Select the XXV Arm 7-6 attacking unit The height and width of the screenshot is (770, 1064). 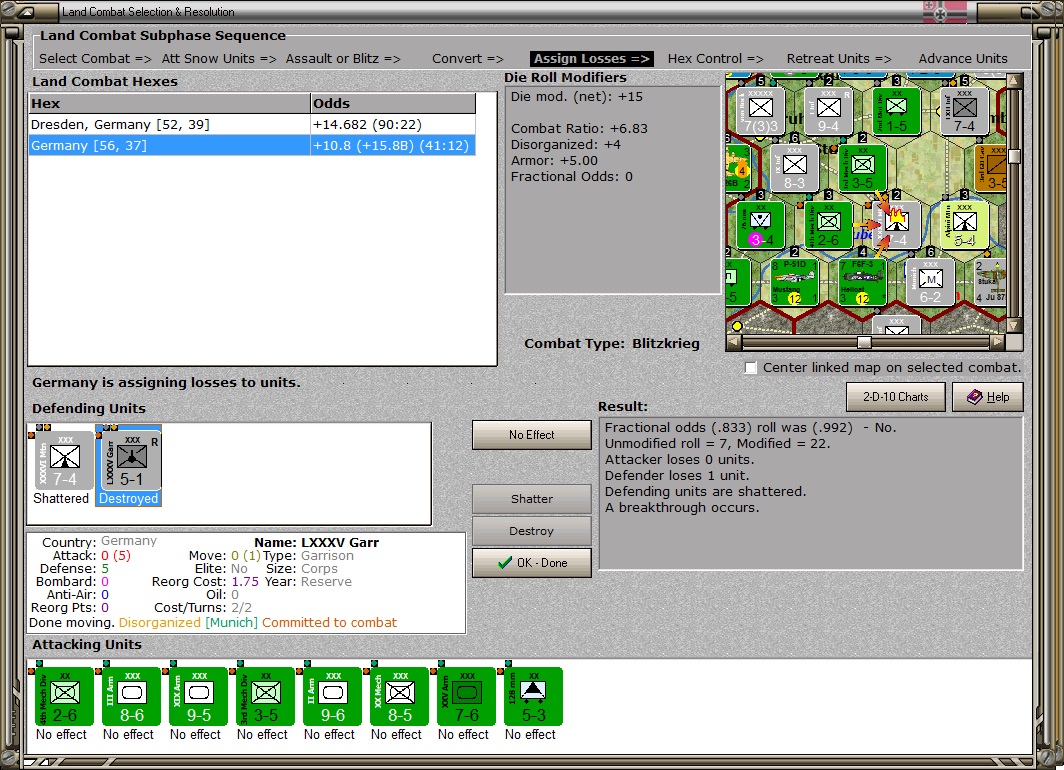click(x=467, y=697)
